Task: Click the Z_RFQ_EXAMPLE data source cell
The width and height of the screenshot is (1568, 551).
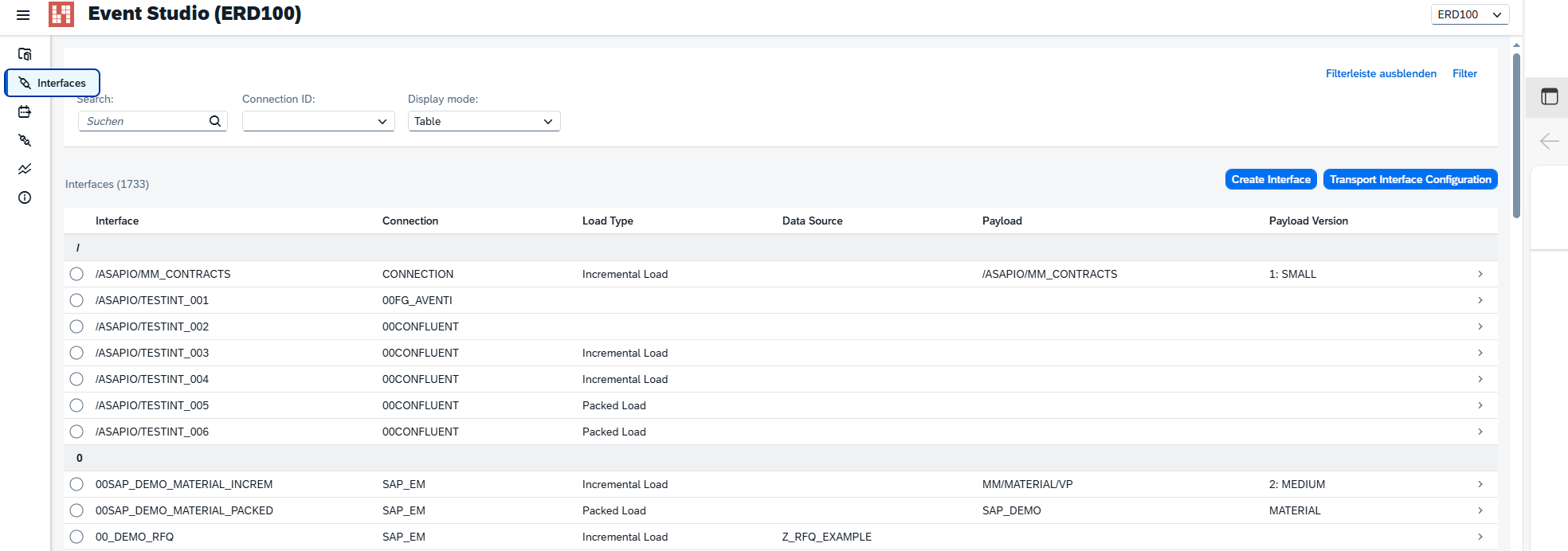Action: pyautogui.click(x=827, y=537)
